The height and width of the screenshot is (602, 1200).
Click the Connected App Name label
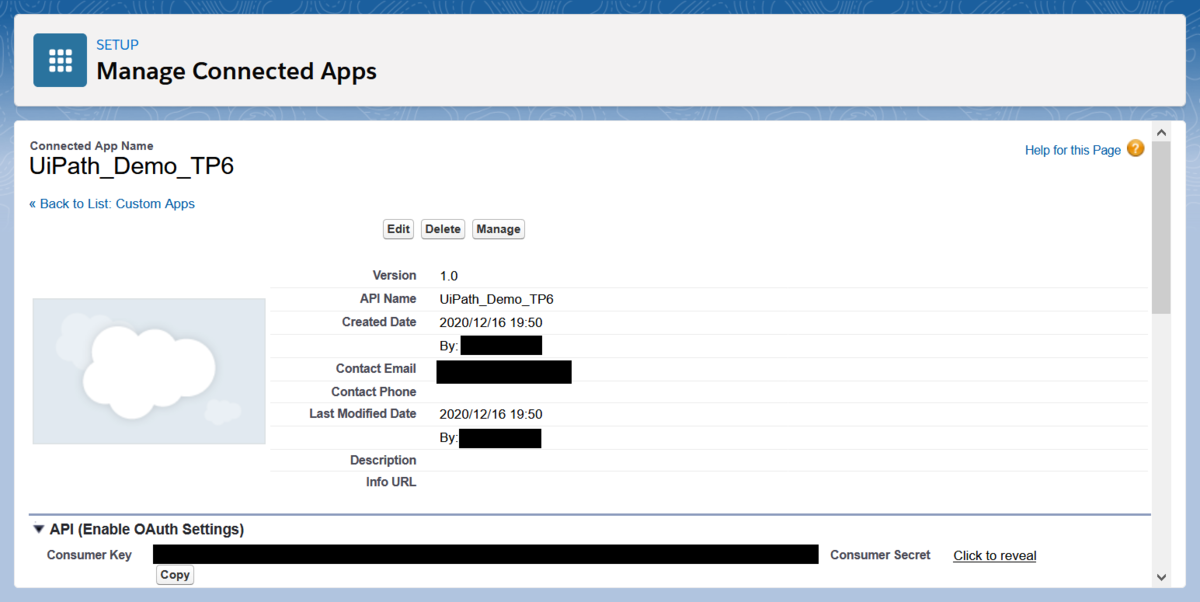pos(91,146)
